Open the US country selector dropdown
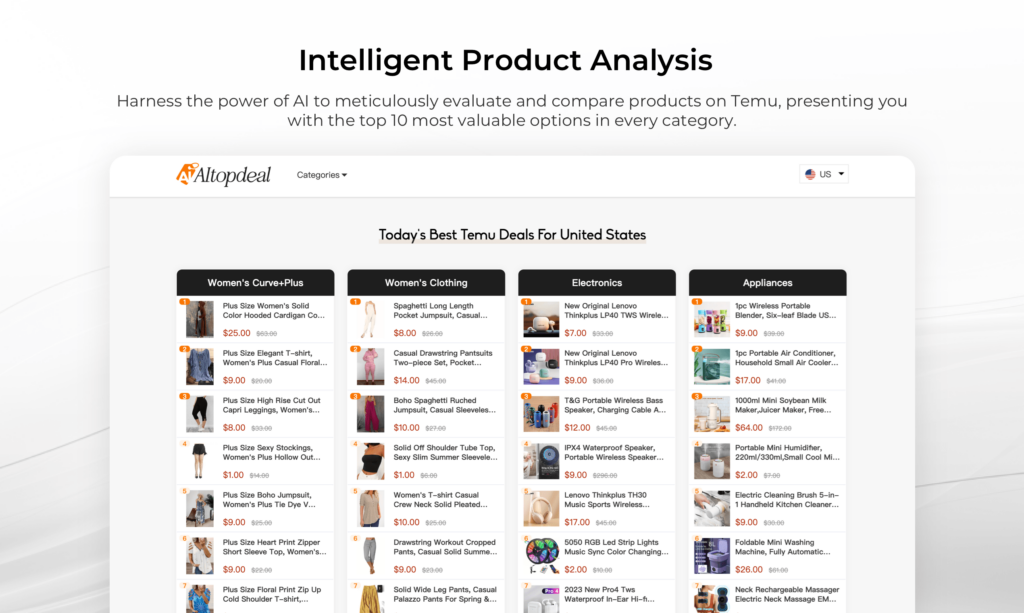Image resolution: width=1024 pixels, height=613 pixels. (x=825, y=174)
